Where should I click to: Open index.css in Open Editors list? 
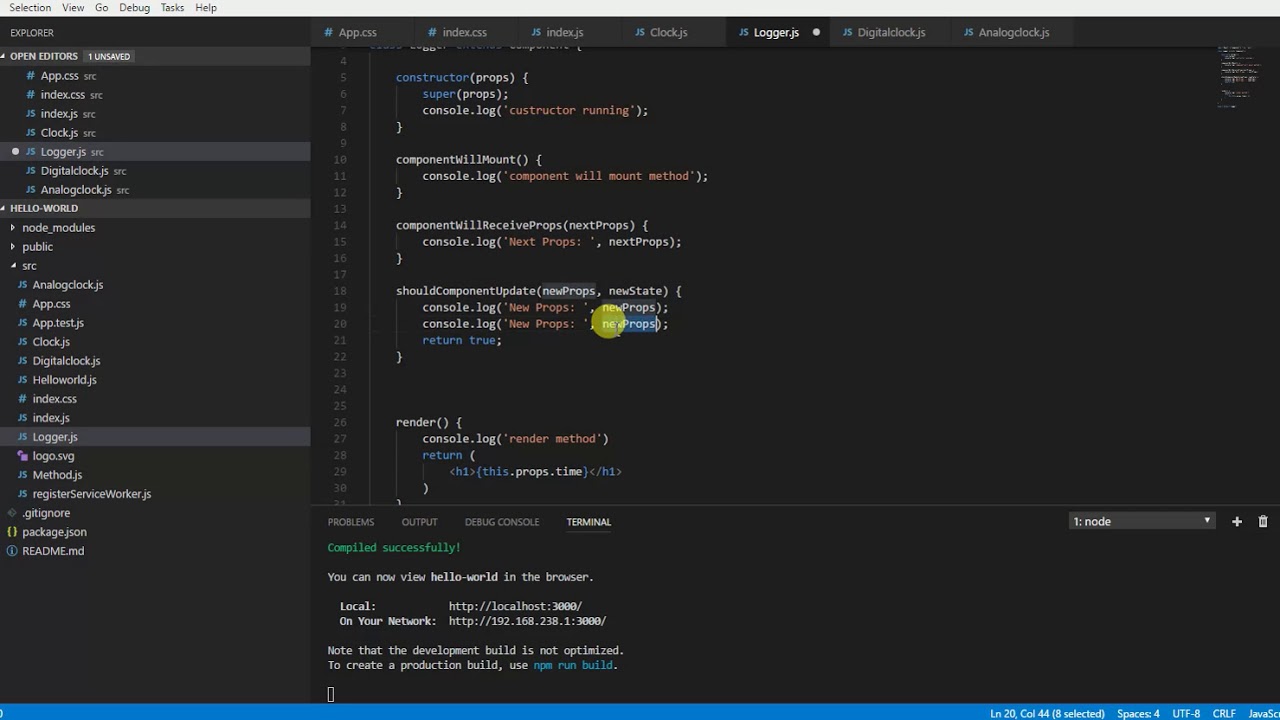(62, 94)
